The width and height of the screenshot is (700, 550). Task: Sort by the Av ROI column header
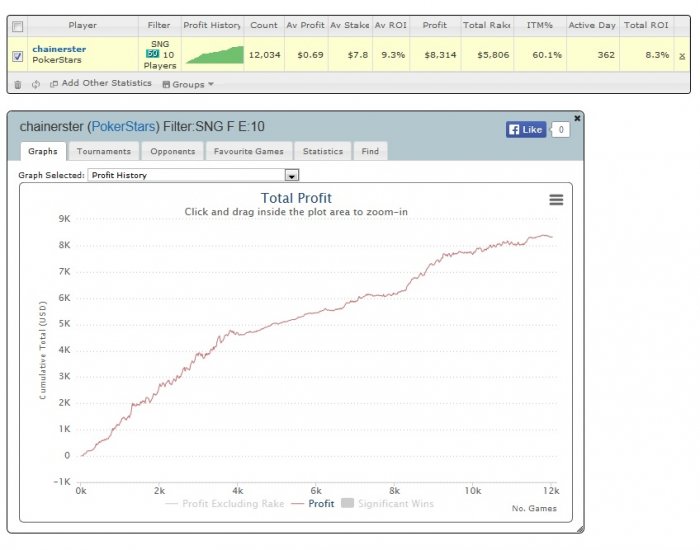[x=391, y=25]
